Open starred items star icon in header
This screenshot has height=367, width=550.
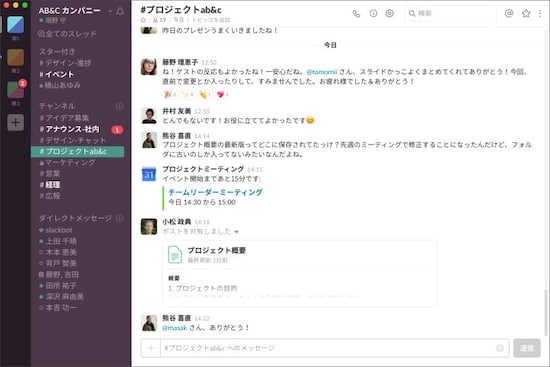pos(526,13)
